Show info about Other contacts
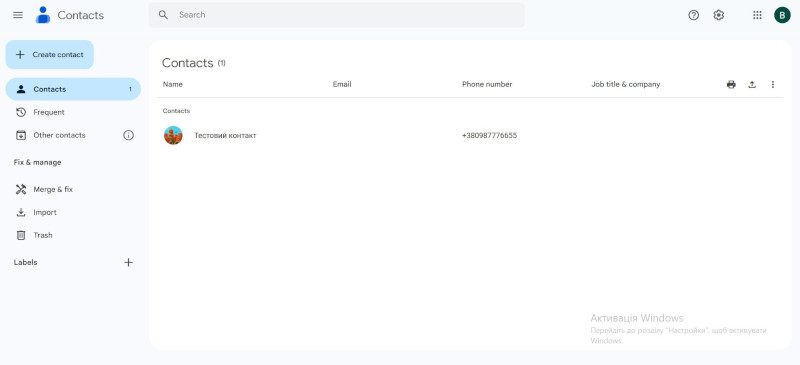Viewport: 800px width, 365px height. click(x=129, y=135)
